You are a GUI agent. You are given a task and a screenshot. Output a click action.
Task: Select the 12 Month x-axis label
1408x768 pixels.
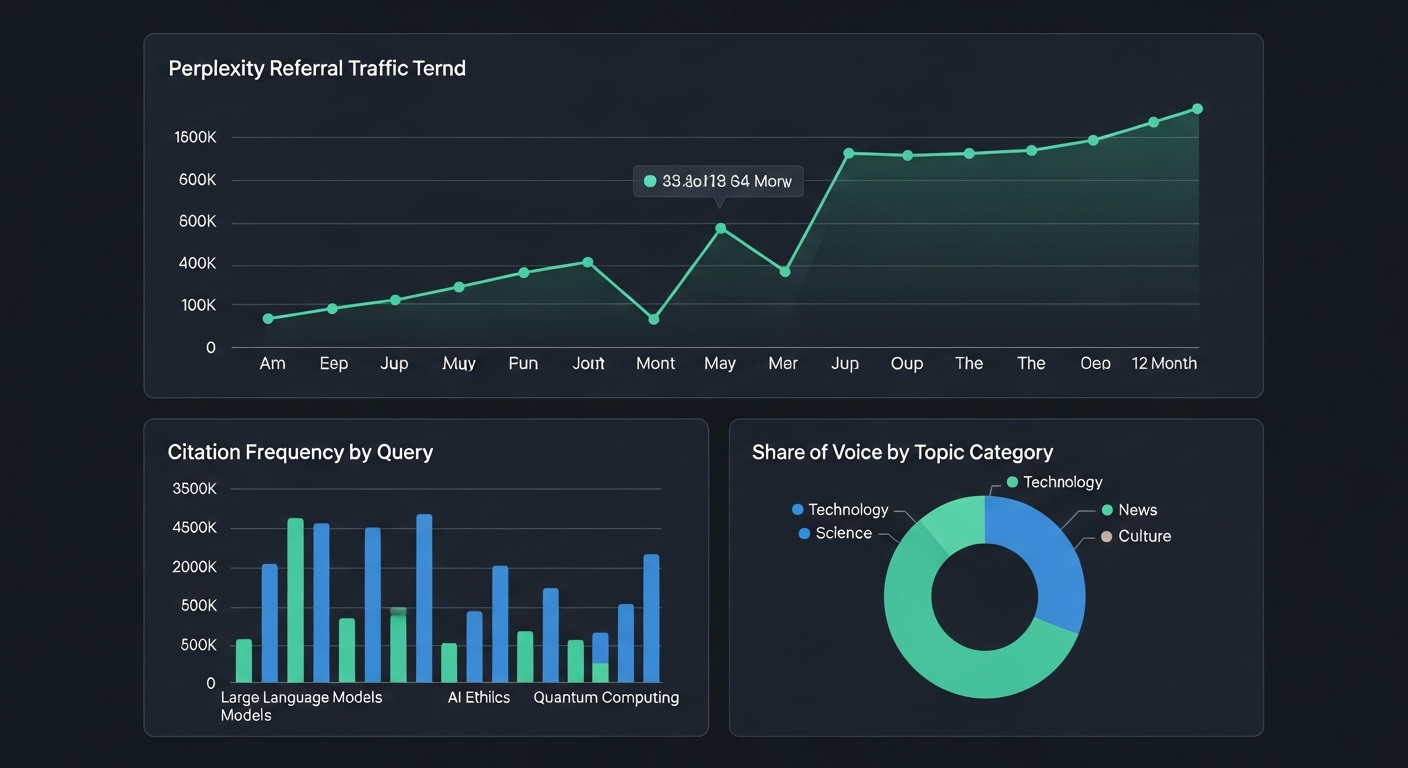pyautogui.click(x=1164, y=364)
